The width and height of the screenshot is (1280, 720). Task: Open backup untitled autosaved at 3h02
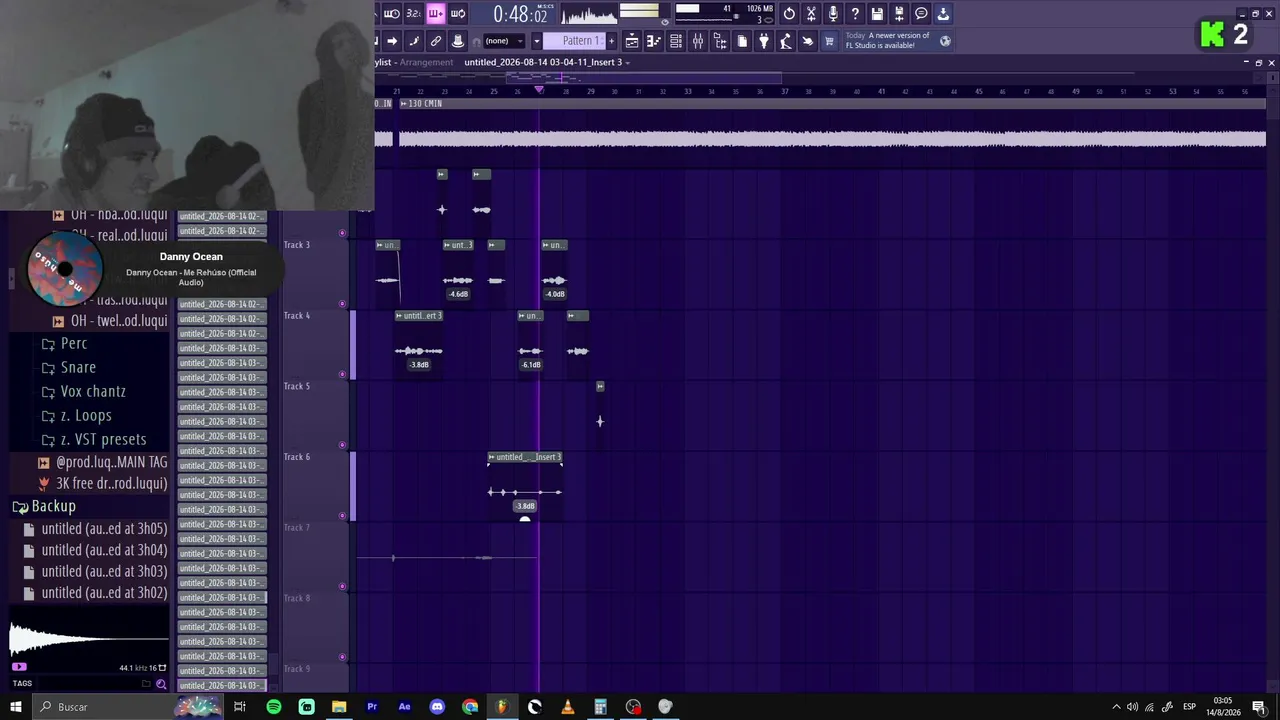click(x=104, y=594)
